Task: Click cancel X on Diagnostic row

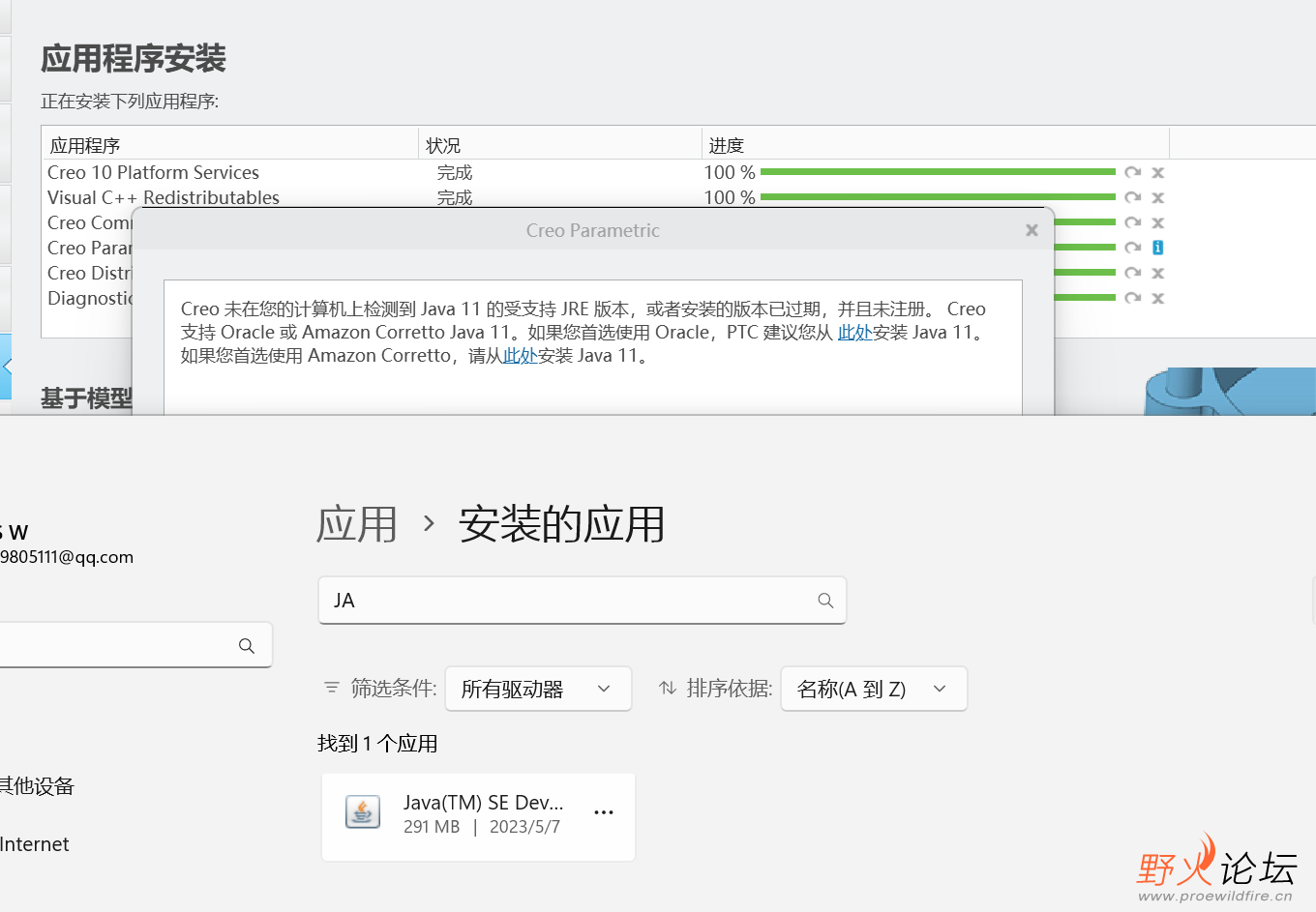Action: (x=1157, y=298)
